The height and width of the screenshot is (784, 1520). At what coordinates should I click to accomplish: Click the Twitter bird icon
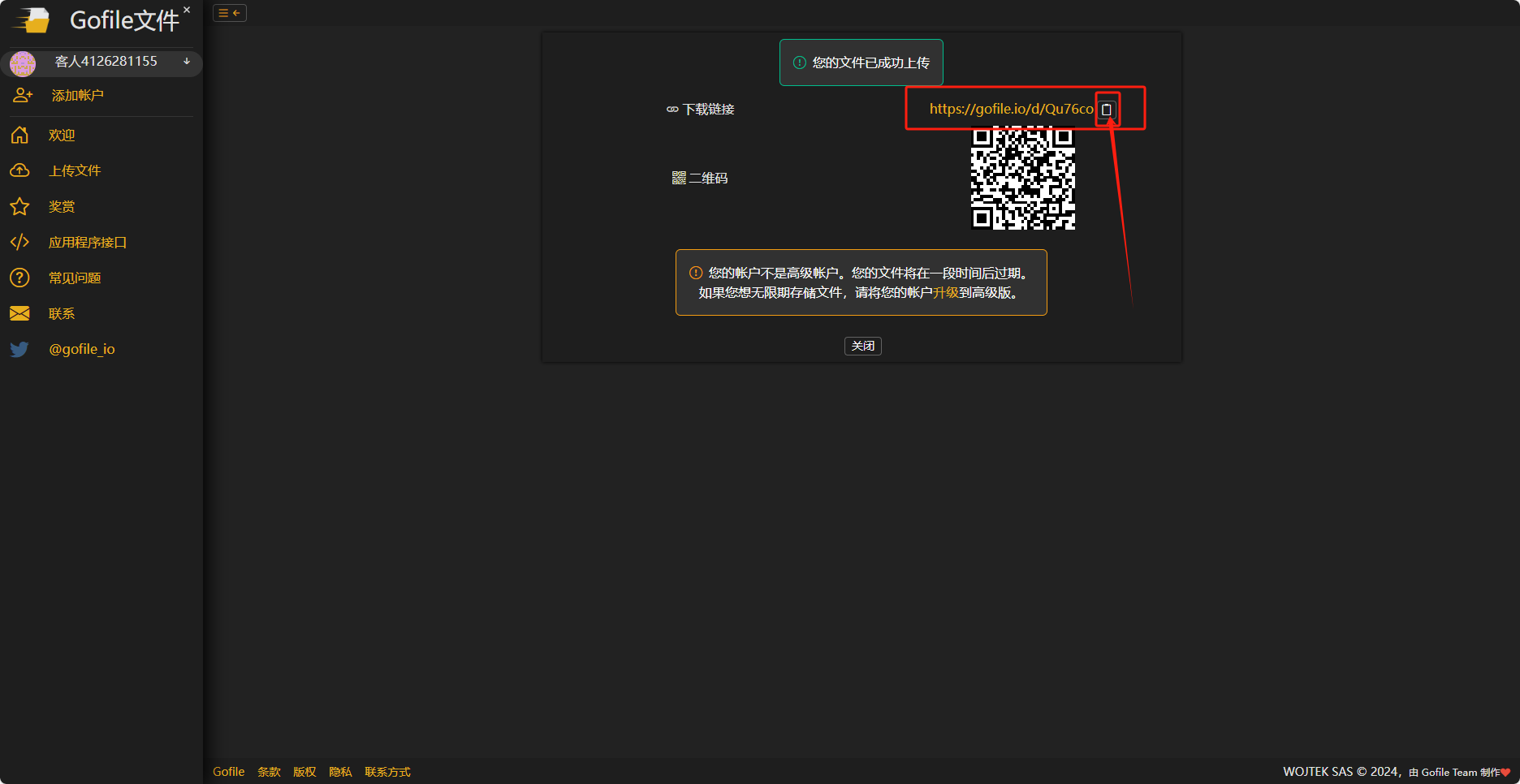pos(19,350)
